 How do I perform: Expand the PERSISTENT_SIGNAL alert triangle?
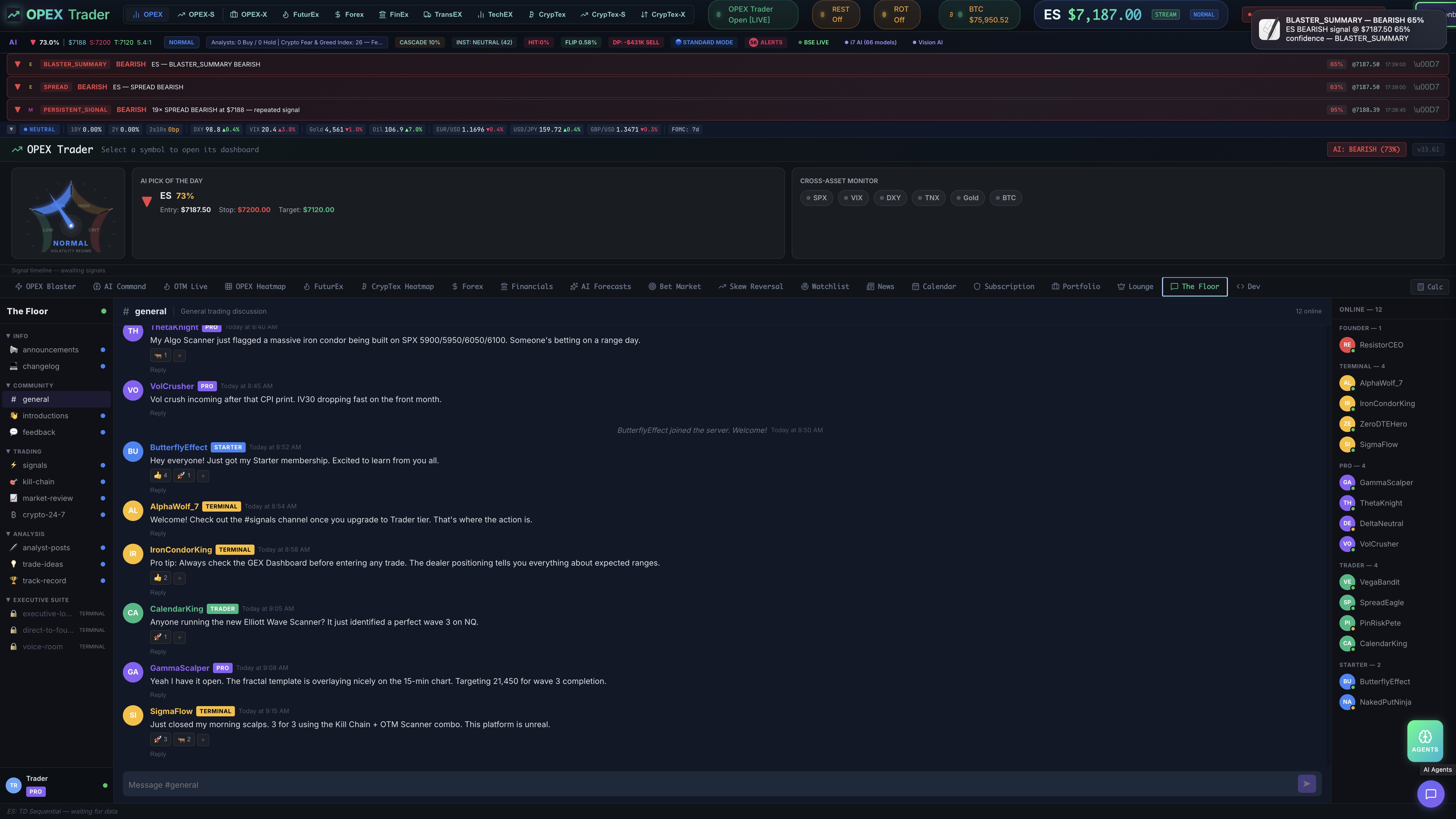[18, 110]
